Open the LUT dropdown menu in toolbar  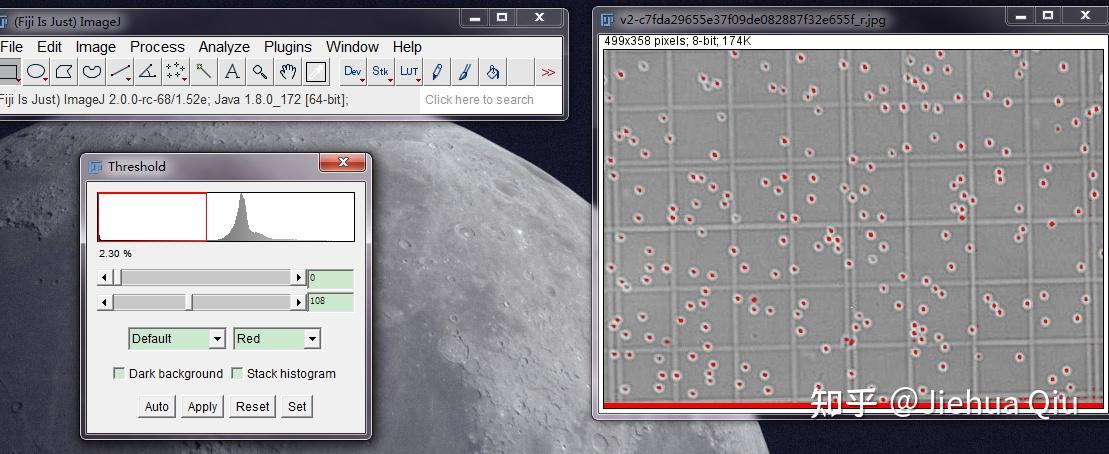pos(409,71)
